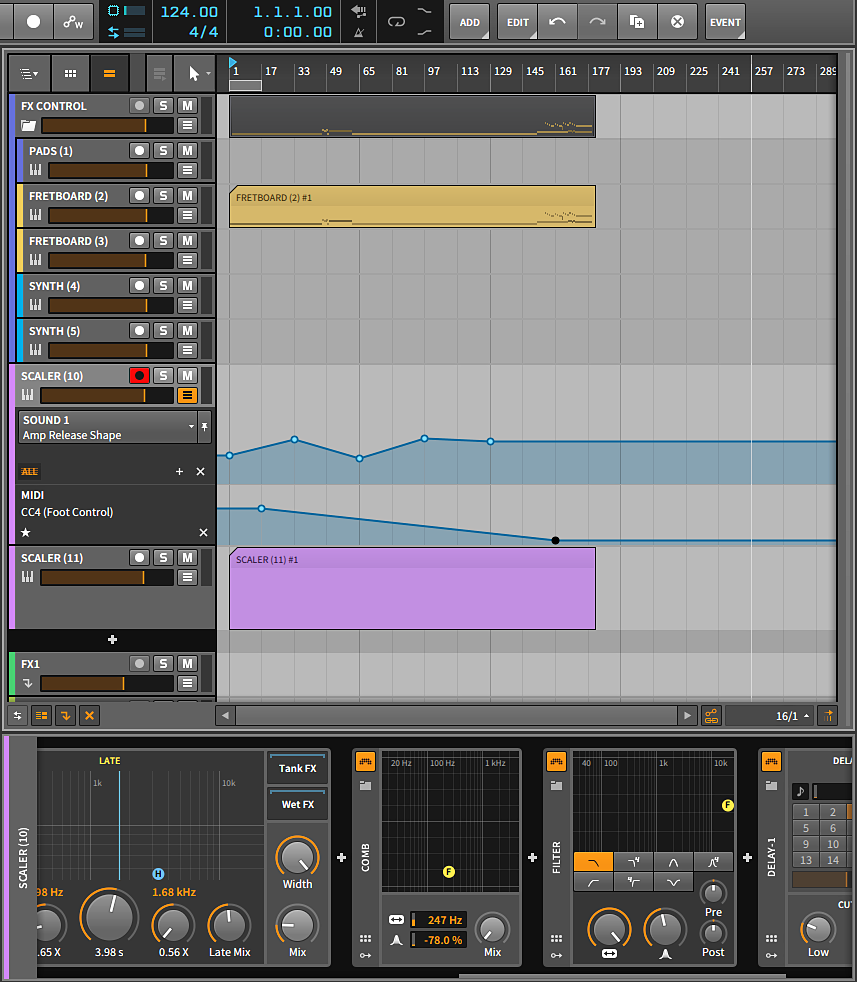Toggle the orange arranger timeline view icon

[109, 74]
